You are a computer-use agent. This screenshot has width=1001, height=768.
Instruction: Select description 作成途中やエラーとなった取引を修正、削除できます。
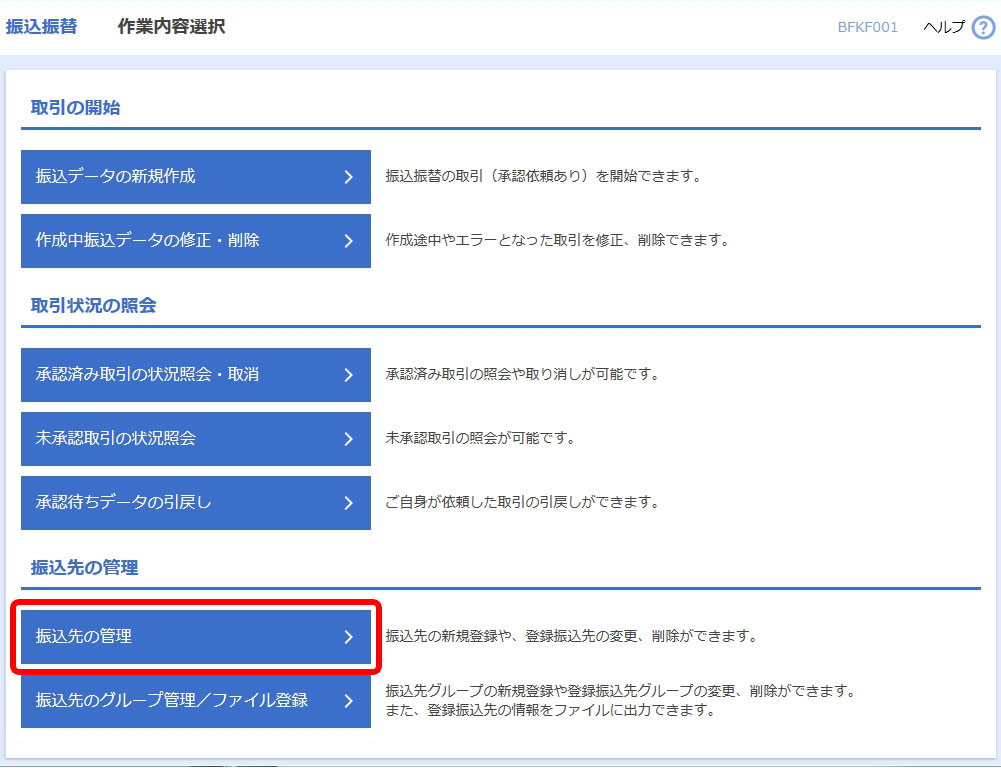pos(557,240)
